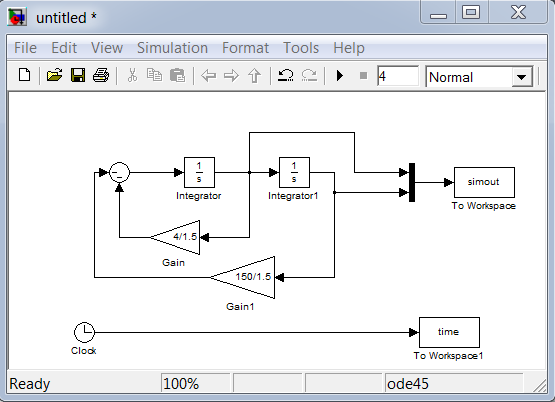Click the 'To Workspace' block label
The width and height of the screenshot is (555, 402).
point(484,206)
